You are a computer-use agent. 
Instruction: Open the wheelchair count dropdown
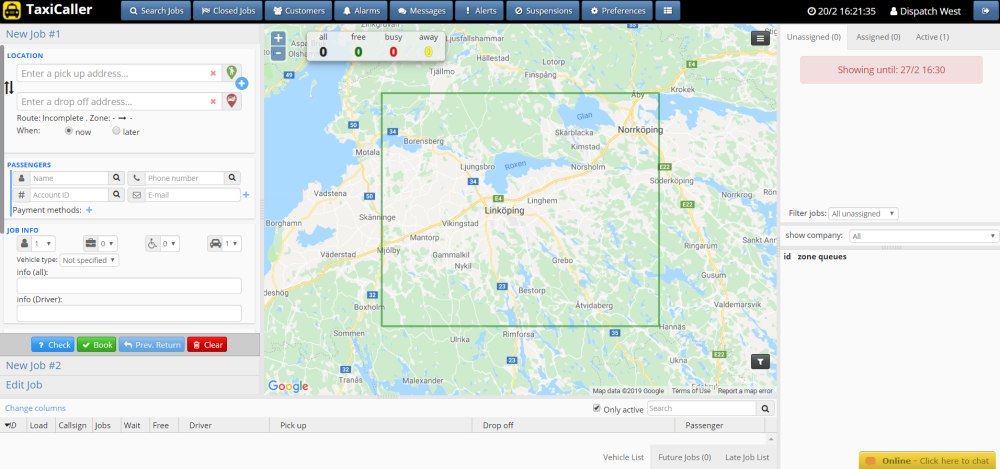(x=169, y=243)
